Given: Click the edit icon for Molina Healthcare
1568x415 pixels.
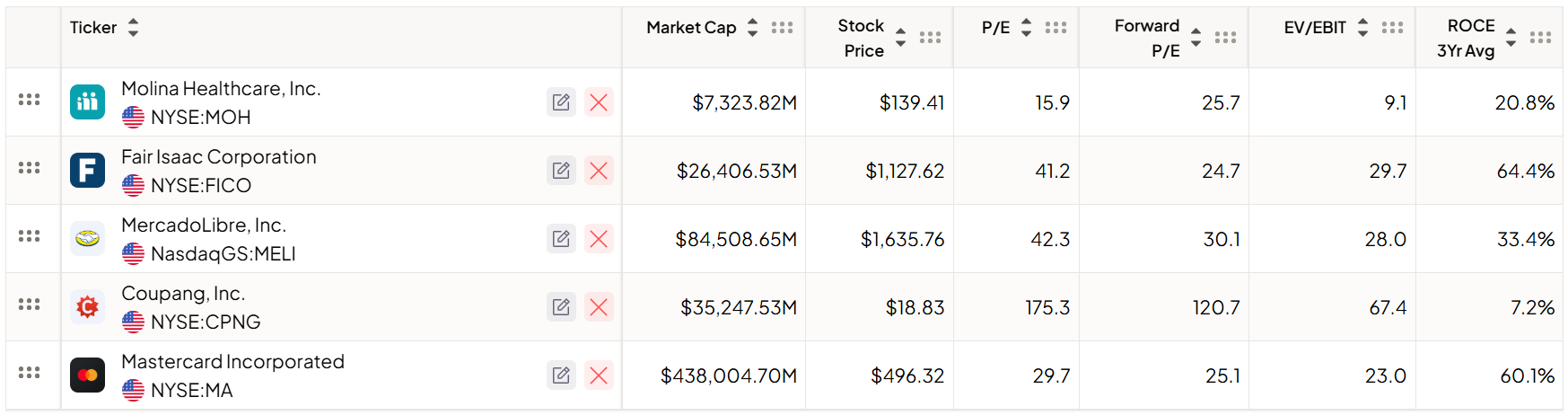Looking at the screenshot, I should click(561, 102).
